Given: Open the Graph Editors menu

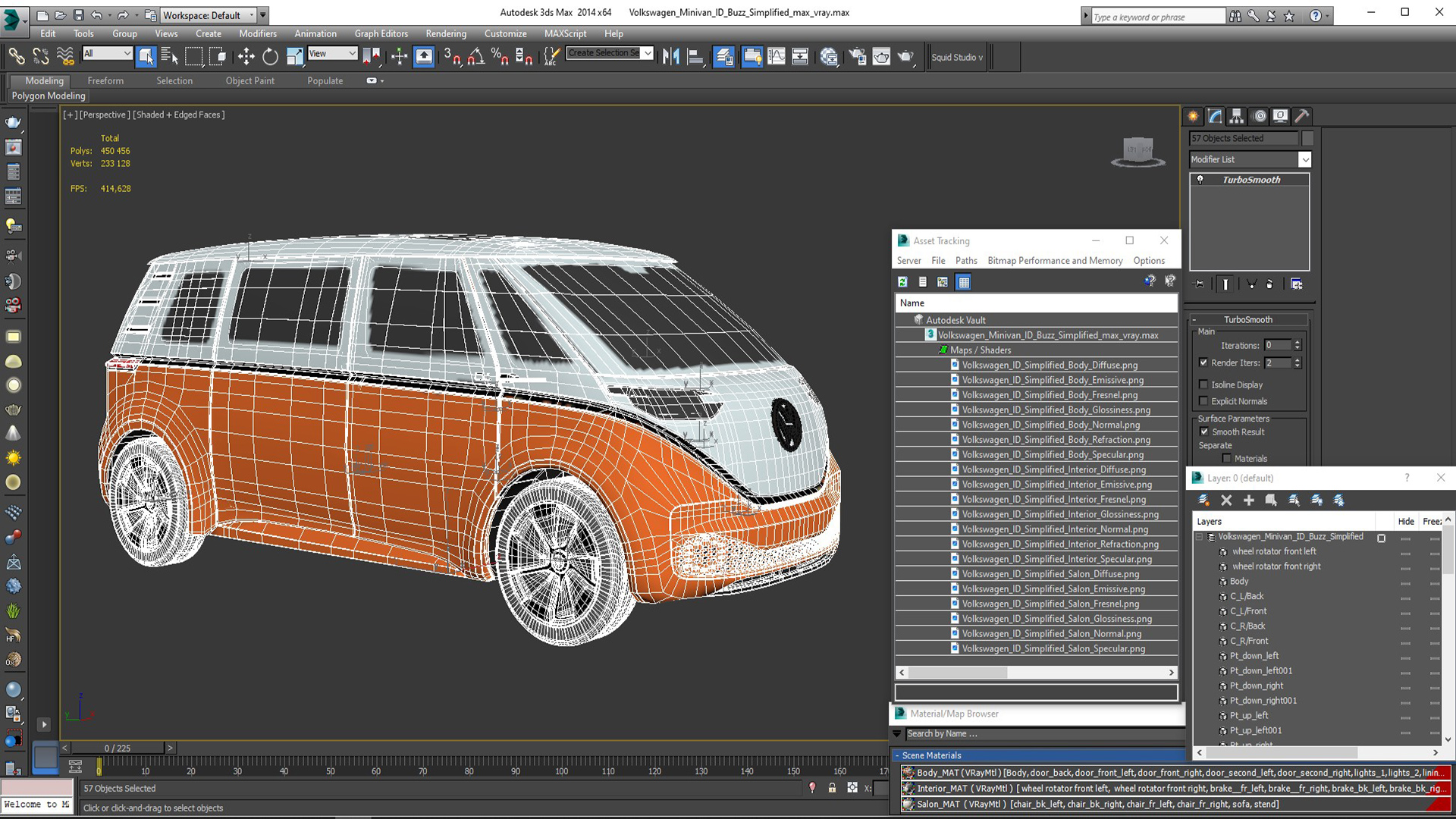Looking at the screenshot, I should coord(381,33).
